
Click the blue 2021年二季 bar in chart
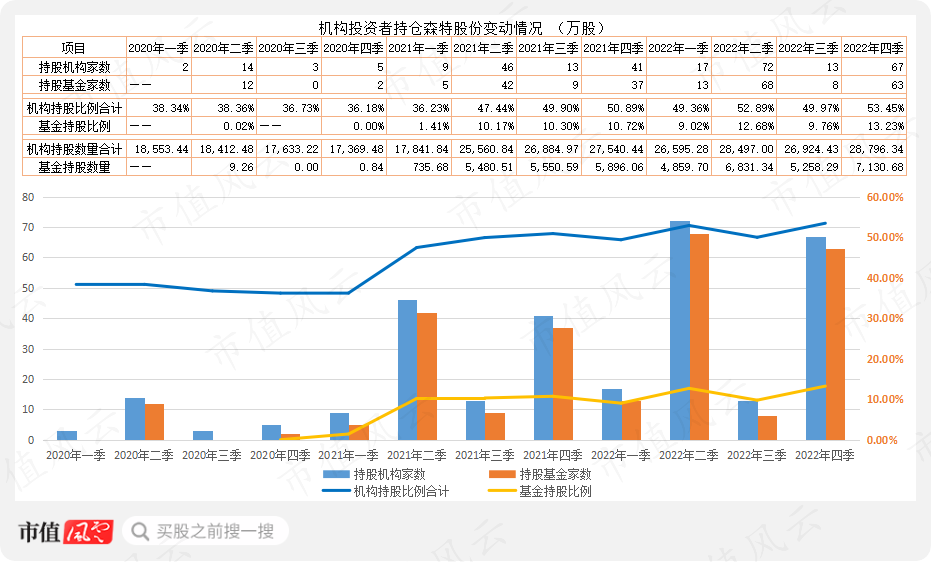click(x=407, y=370)
